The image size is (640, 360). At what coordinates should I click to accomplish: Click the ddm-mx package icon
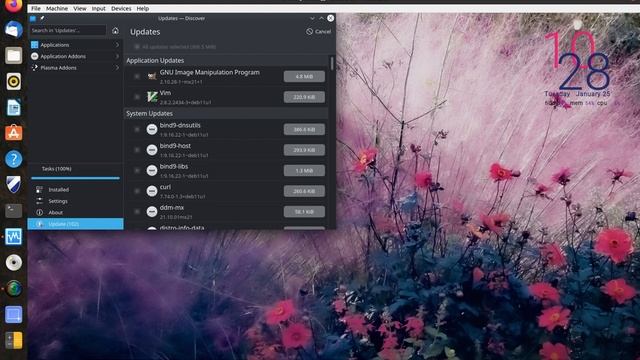[x=152, y=211]
